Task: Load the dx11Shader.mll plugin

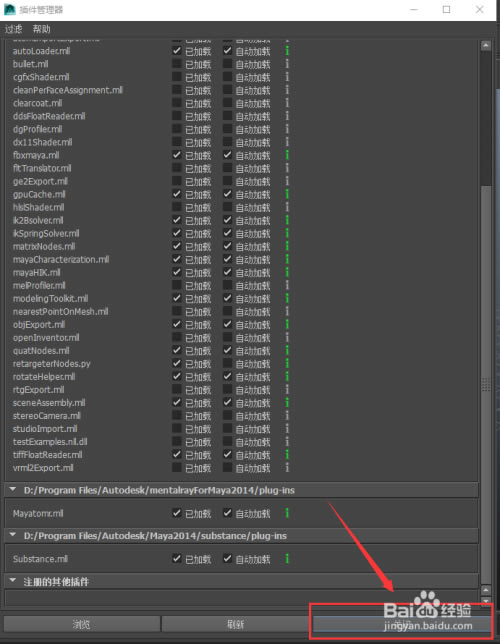Action: [x=177, y=142]
